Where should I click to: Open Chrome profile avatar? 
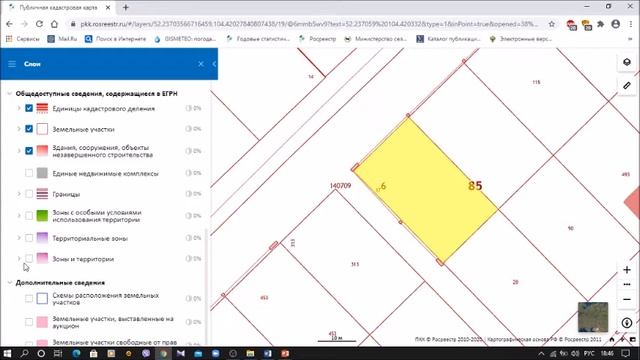[x=616, y=24]
